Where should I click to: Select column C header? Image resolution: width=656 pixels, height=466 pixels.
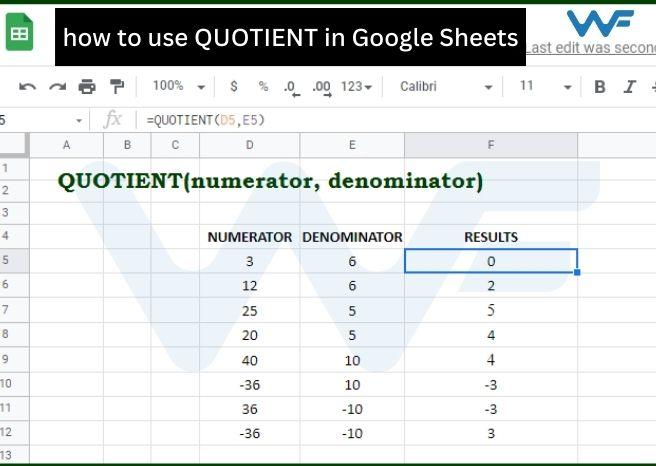click(175, 145)
